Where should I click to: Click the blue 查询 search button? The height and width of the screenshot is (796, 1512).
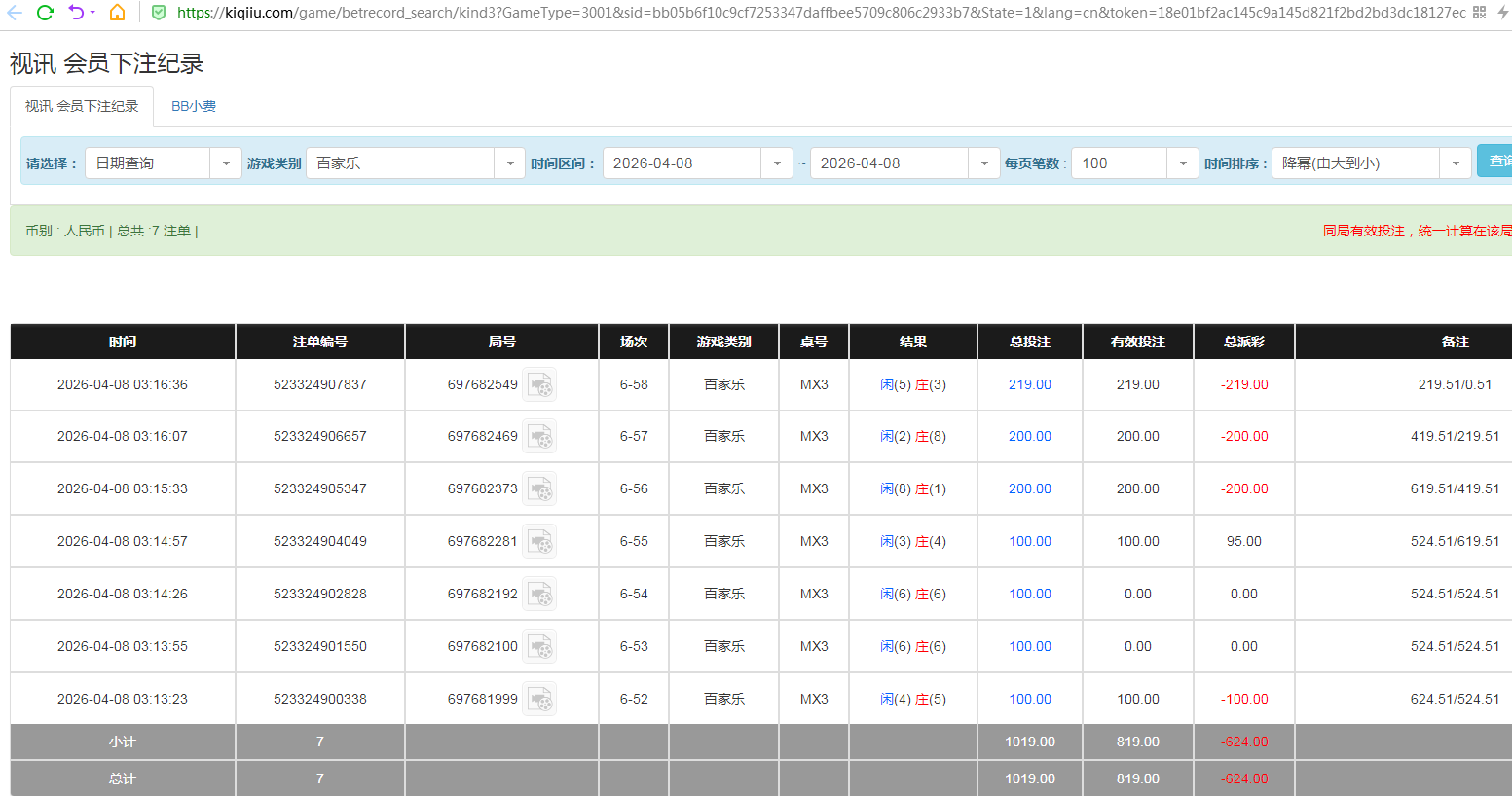click(1496, 161)
